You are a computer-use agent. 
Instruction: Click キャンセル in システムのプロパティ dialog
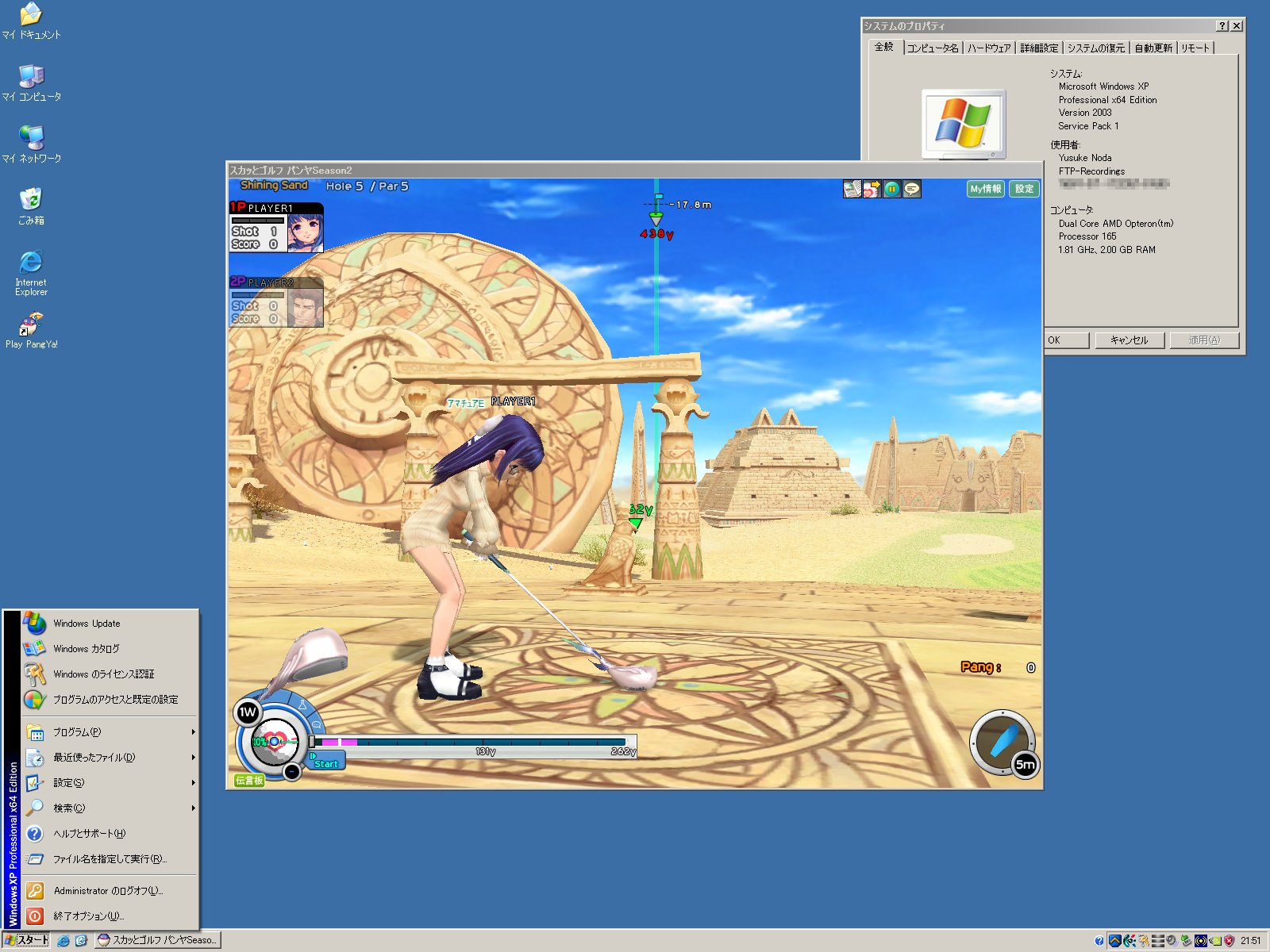(1129, 340)
